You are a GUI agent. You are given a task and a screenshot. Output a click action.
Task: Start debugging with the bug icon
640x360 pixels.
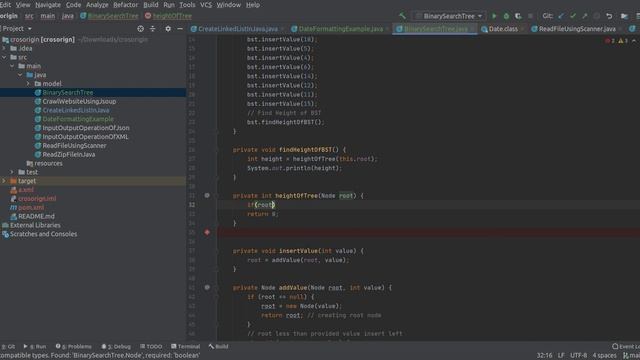(x=506, y=16)
